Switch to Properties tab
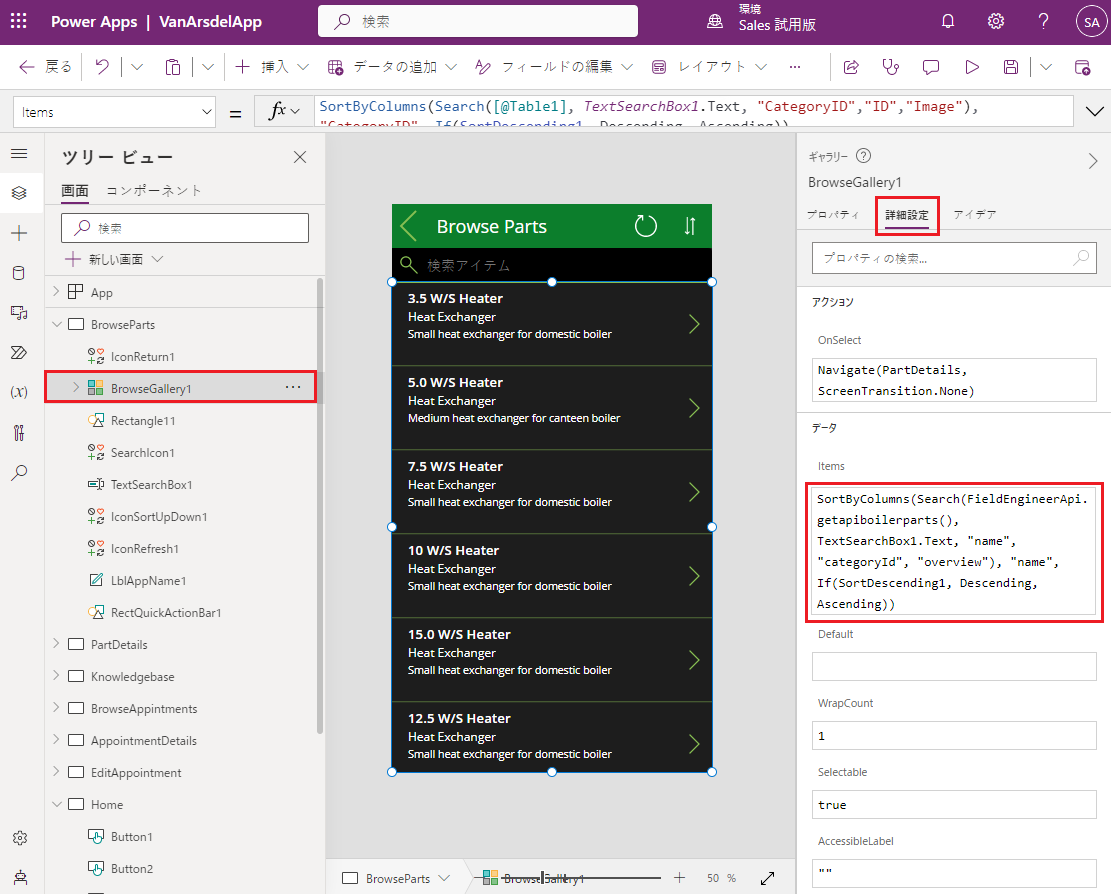This screenshot has width=1111, height=894. [833, 214]
